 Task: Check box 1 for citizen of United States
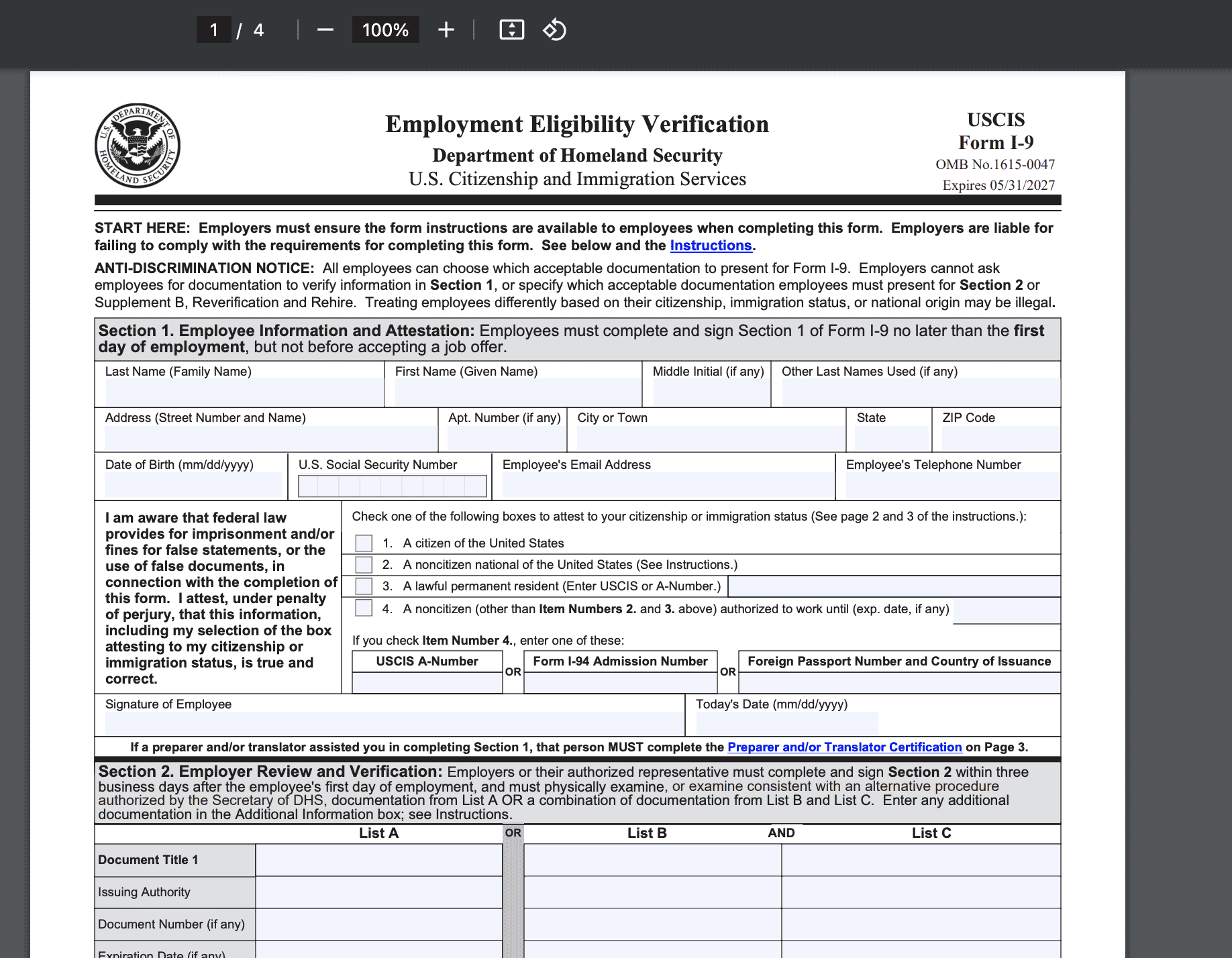363,542
